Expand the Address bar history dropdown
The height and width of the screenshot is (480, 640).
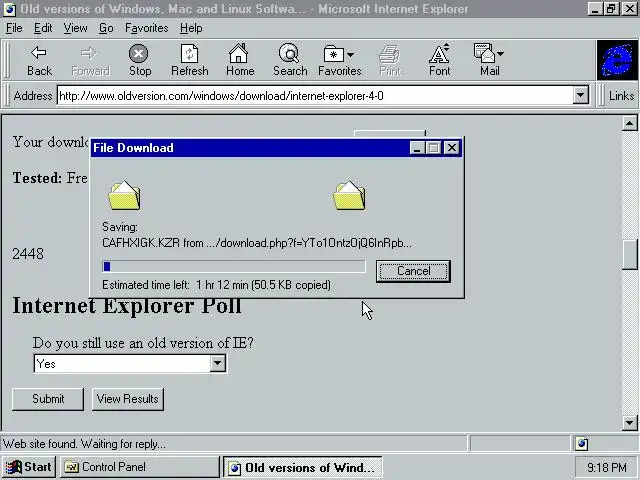coord(580,96)
